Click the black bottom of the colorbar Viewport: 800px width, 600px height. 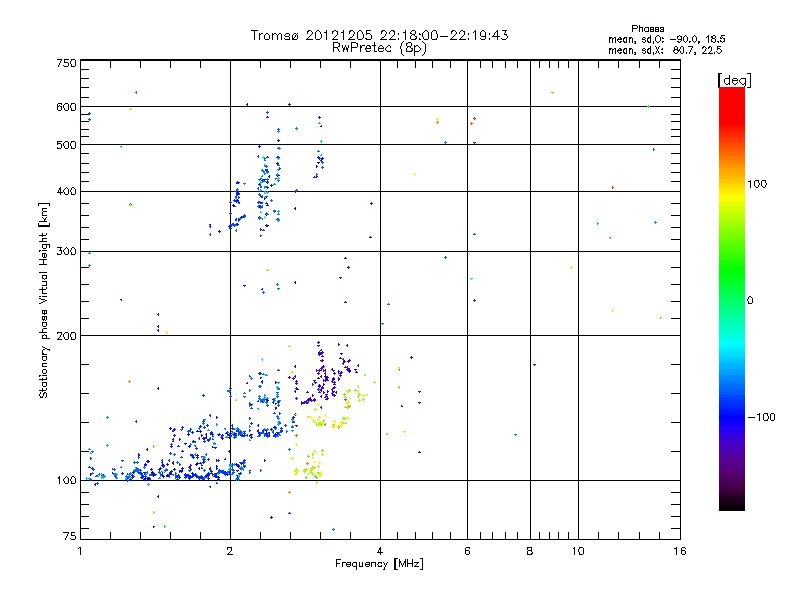tap(732, 505)
